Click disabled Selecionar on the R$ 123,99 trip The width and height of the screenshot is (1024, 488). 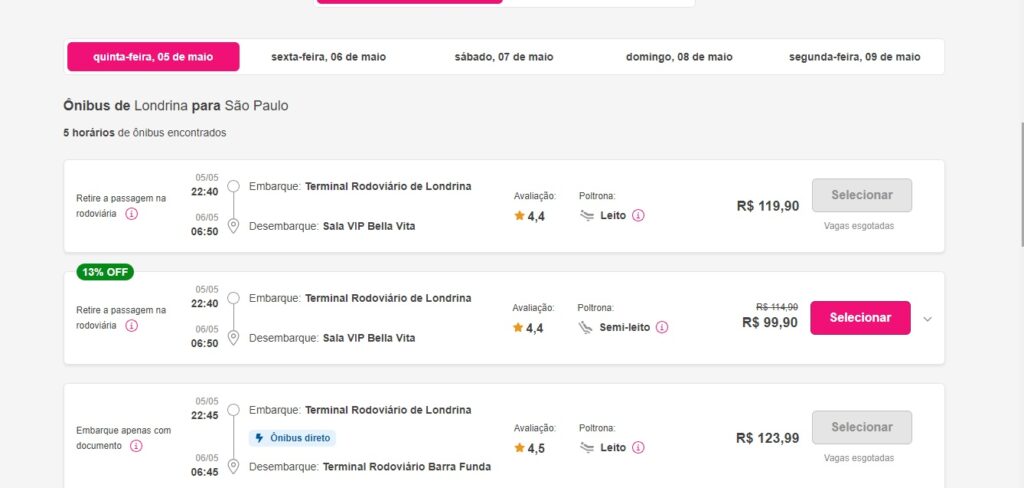pyautogui.click(x=861, y=427)
